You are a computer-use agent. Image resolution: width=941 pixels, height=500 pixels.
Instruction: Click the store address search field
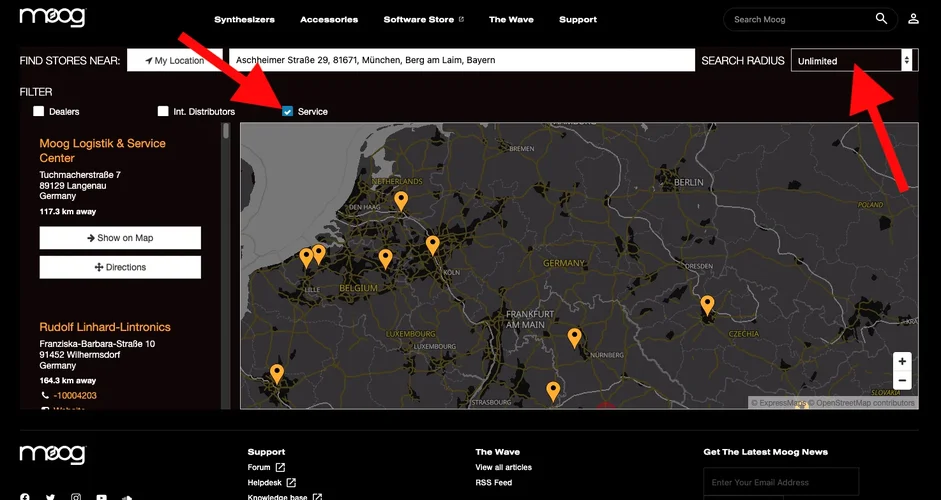pos(461,61)
